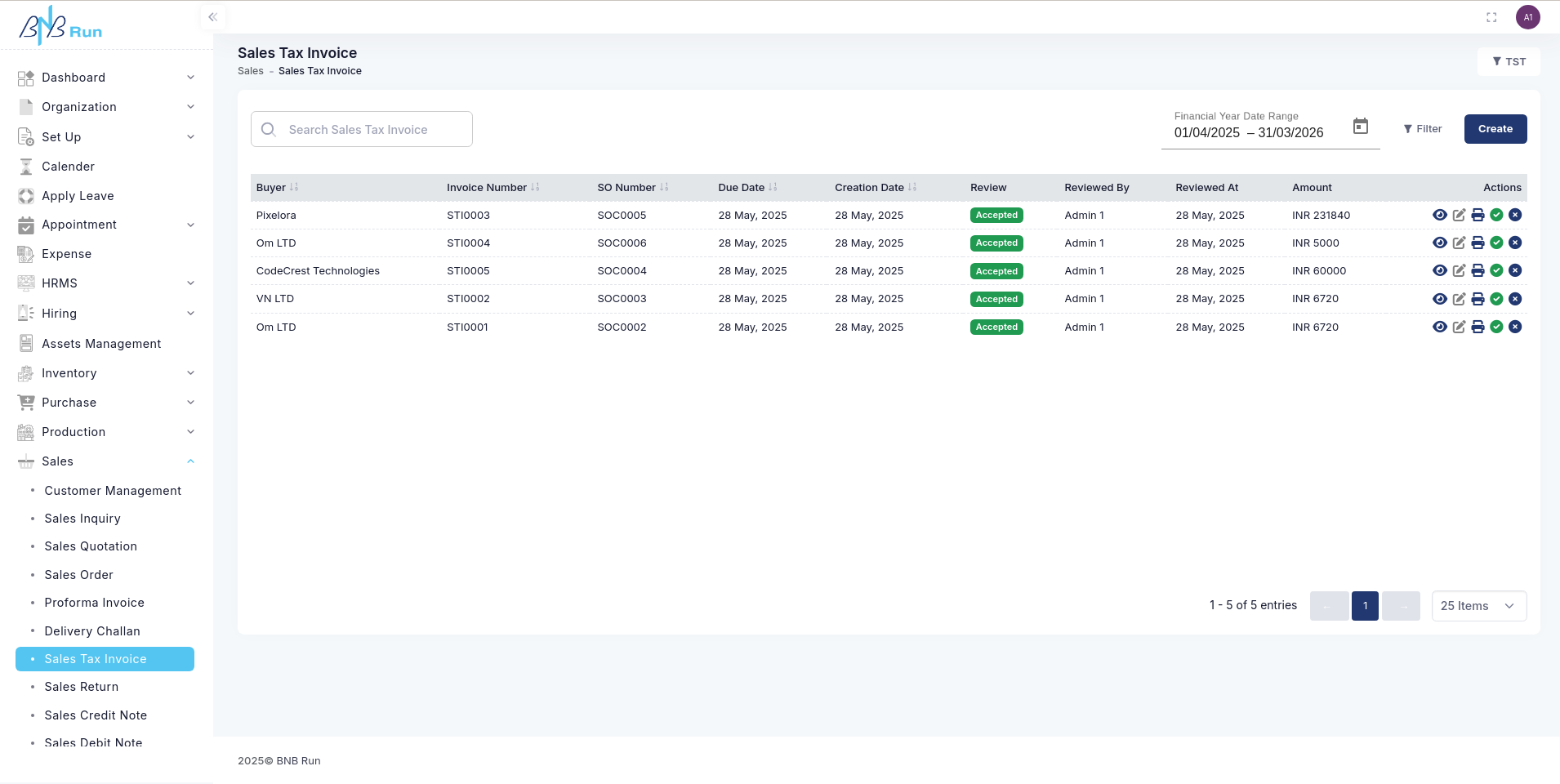
Task: Open Proforma Invoice page
Action: (x=94, y=603)
